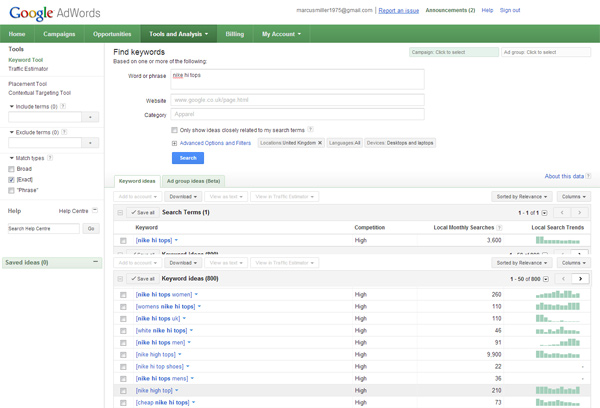
Task: Select checkbox for [nike hi tops women]
Action: (x=123, y=295)
